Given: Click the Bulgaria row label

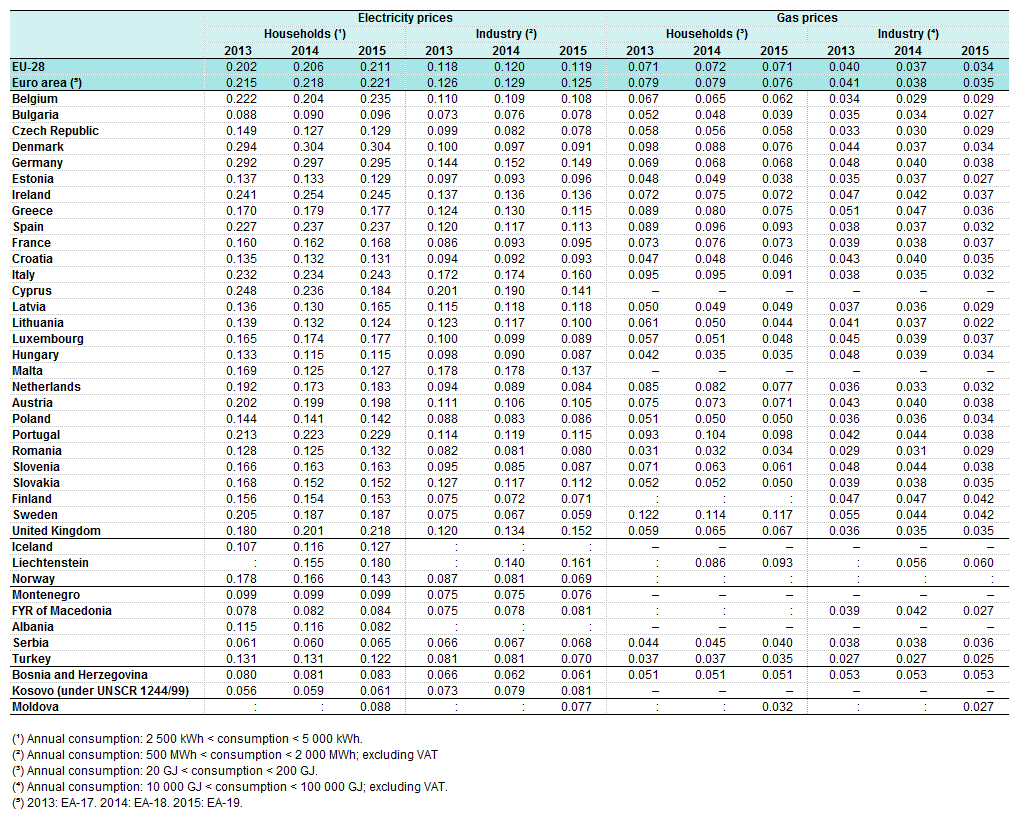Looking at the screenshot, I should pyautogui.click(x=35, y=115).
